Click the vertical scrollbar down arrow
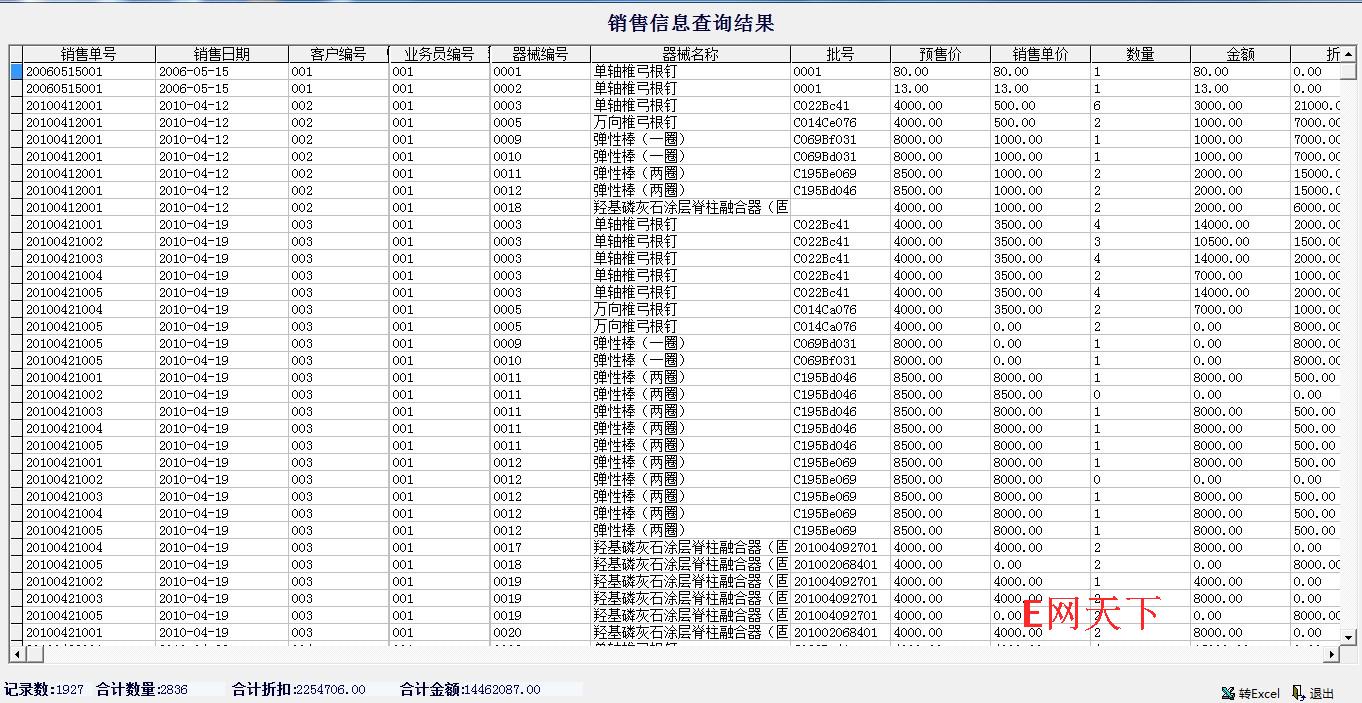 [x=1348, y=637]
